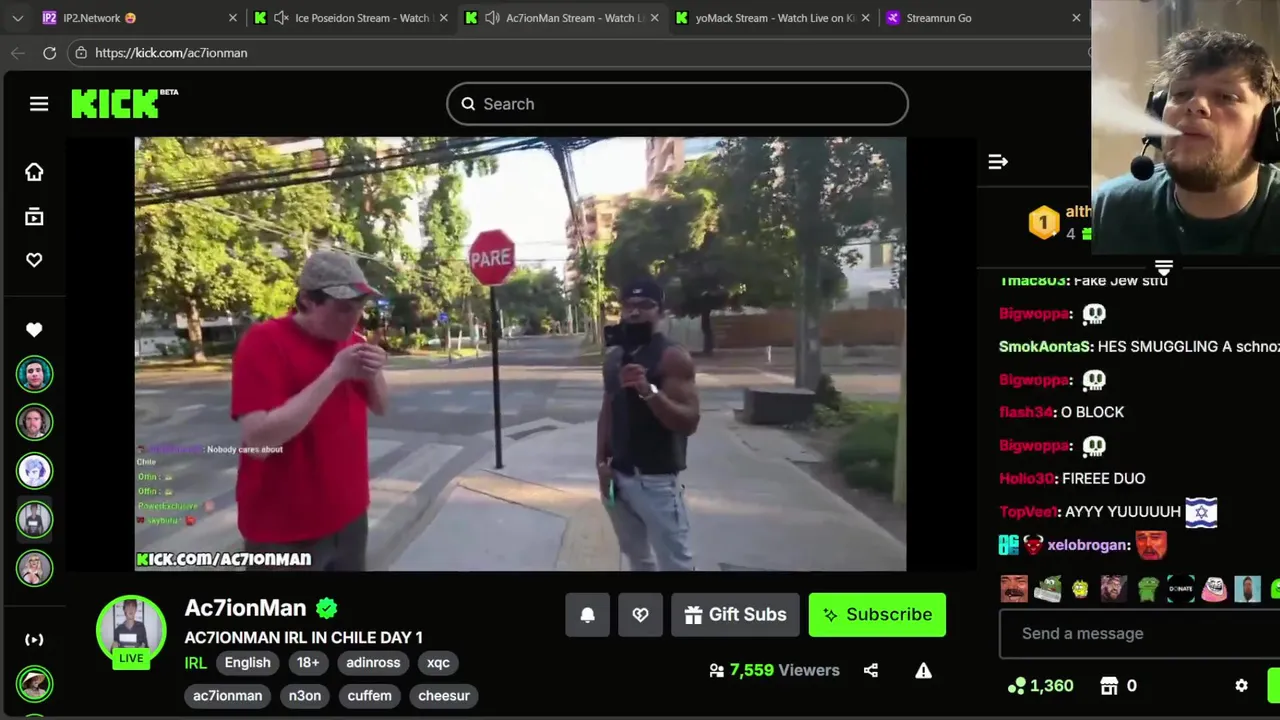
Task: Go to the Home icon in sidebar
Action: [34, 172]
